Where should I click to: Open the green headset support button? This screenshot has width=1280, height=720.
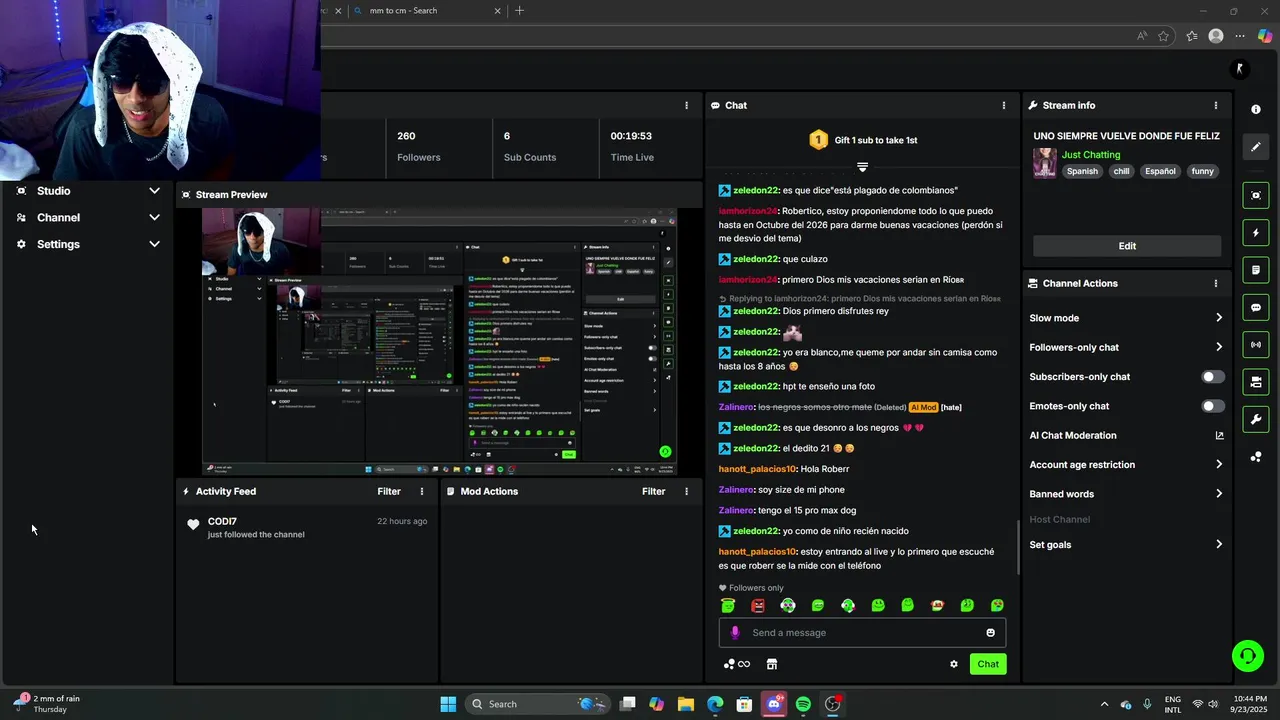tap(1247, 656)
